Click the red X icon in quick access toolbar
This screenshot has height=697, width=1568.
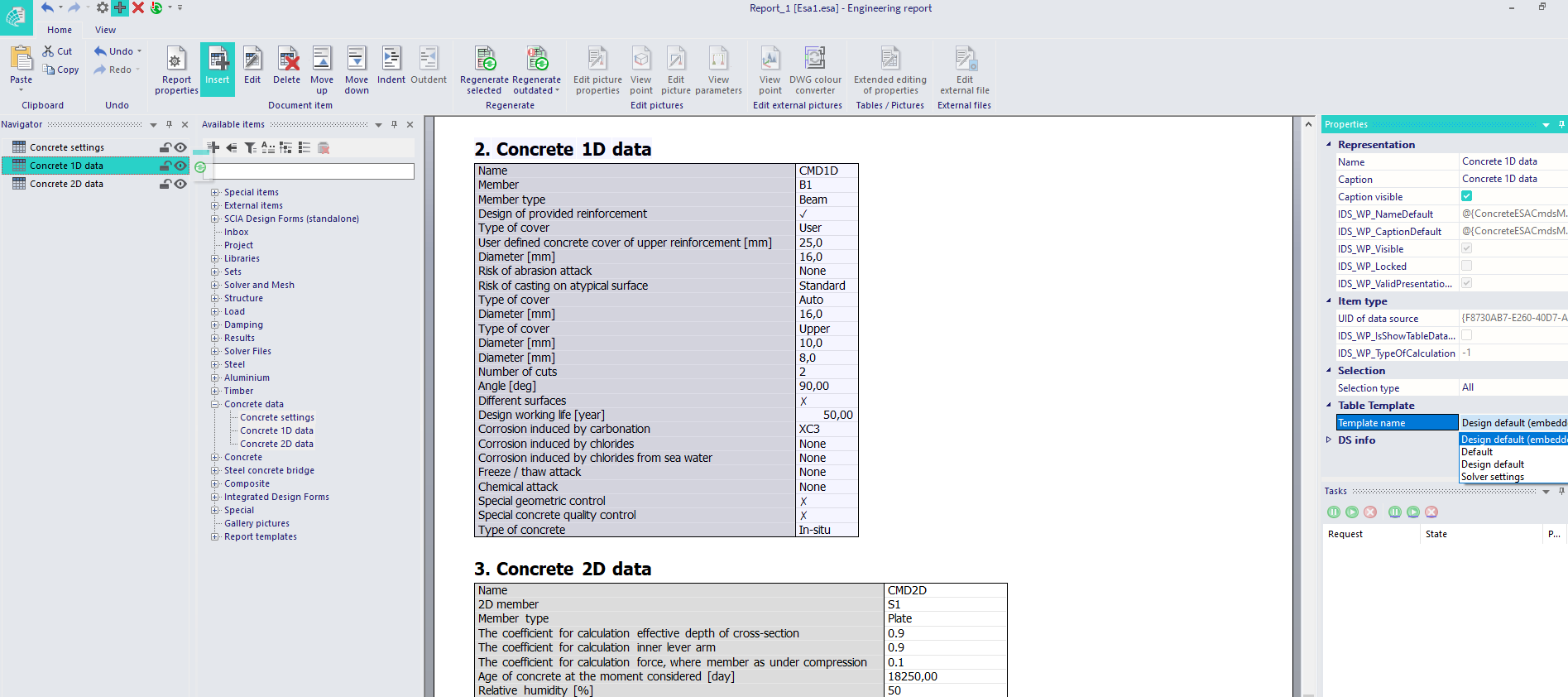(x=138, y=7)
